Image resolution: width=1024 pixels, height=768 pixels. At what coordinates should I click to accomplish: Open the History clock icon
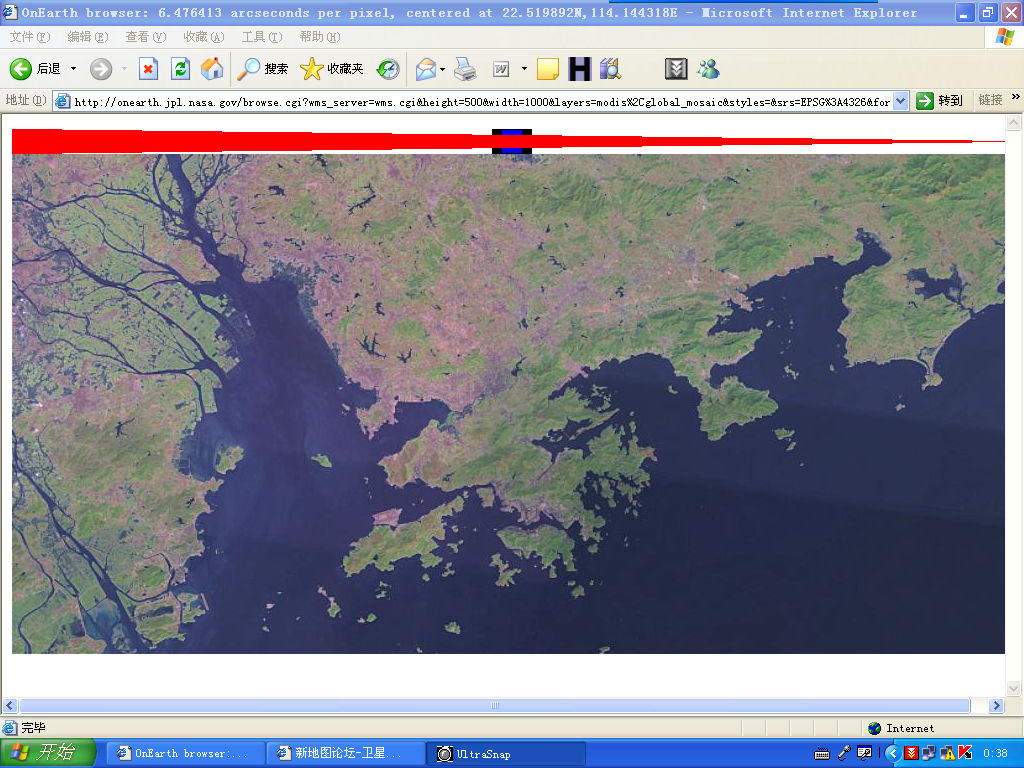point(388,69)
